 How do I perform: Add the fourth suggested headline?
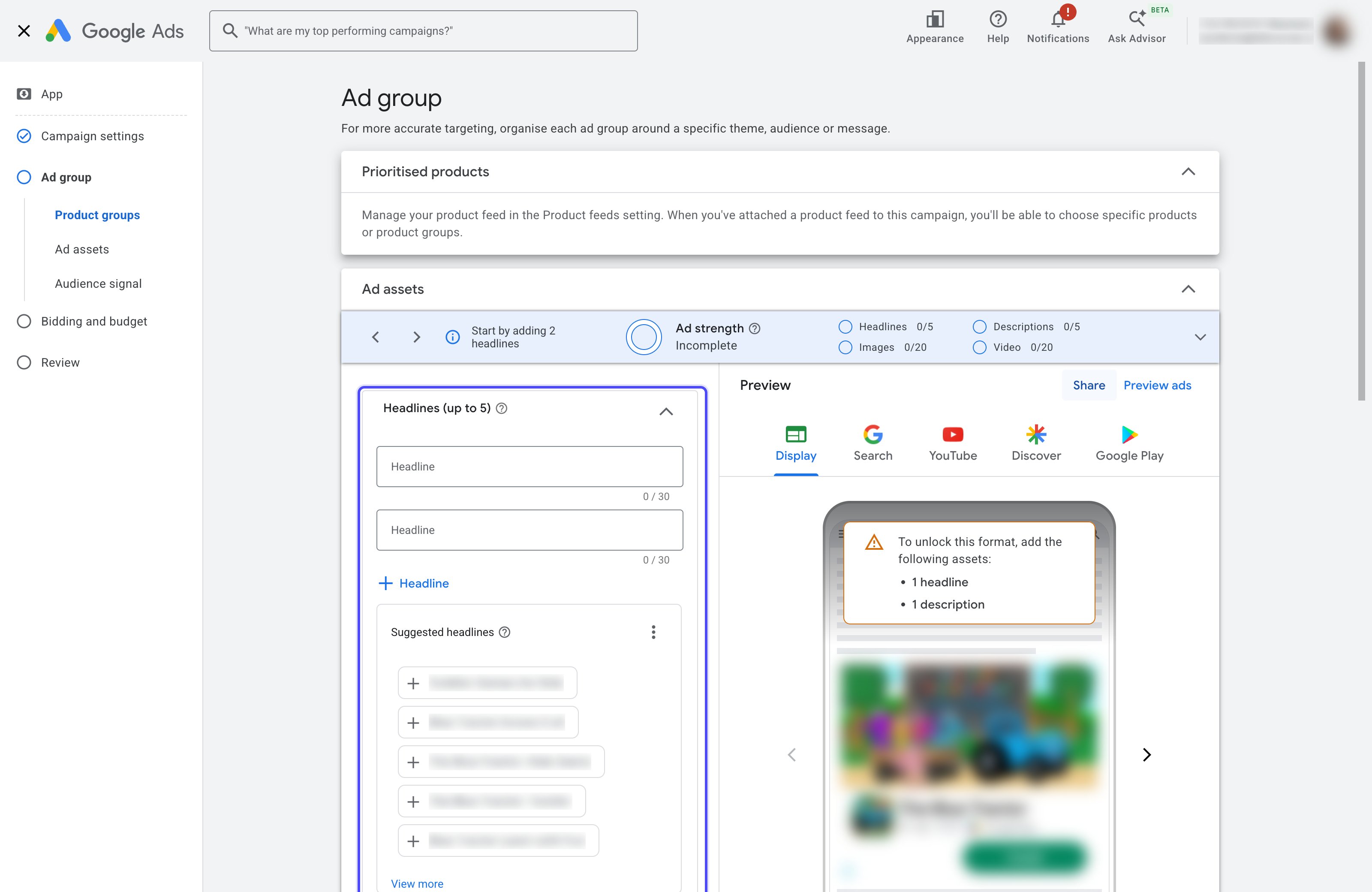[492, 801]
